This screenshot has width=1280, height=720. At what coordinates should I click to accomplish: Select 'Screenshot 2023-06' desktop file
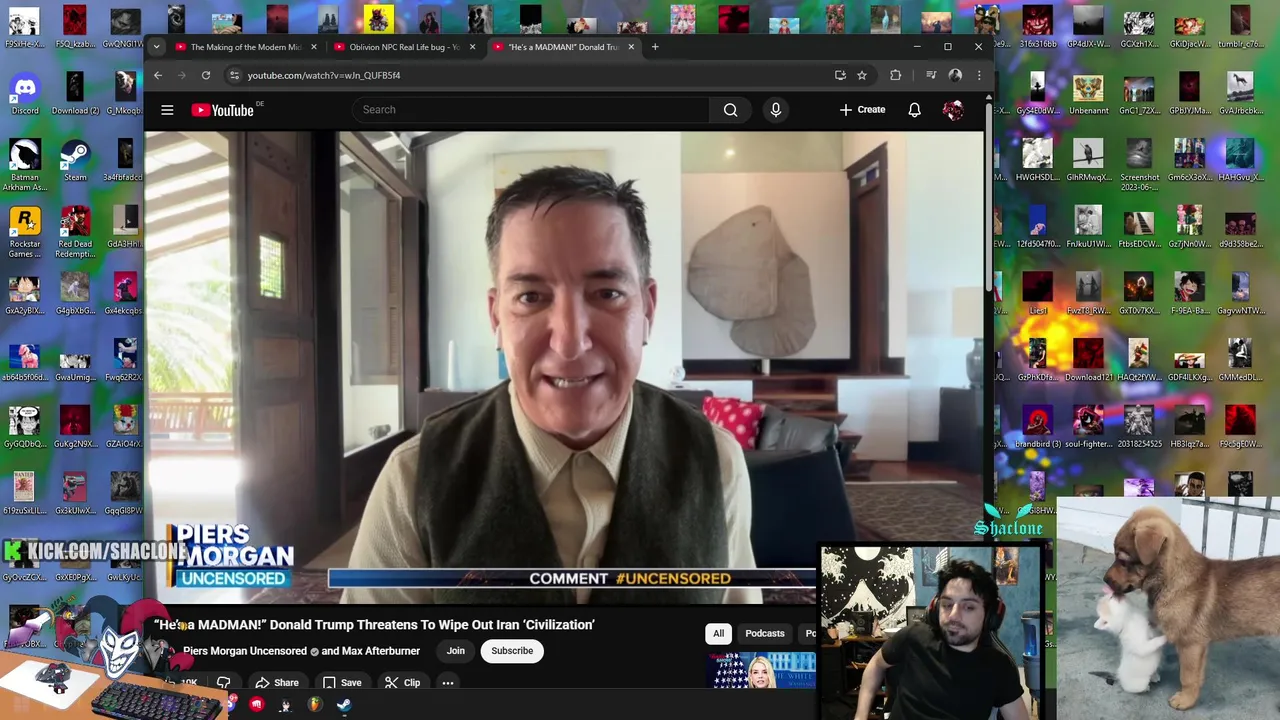click(x=1139, y=166)
